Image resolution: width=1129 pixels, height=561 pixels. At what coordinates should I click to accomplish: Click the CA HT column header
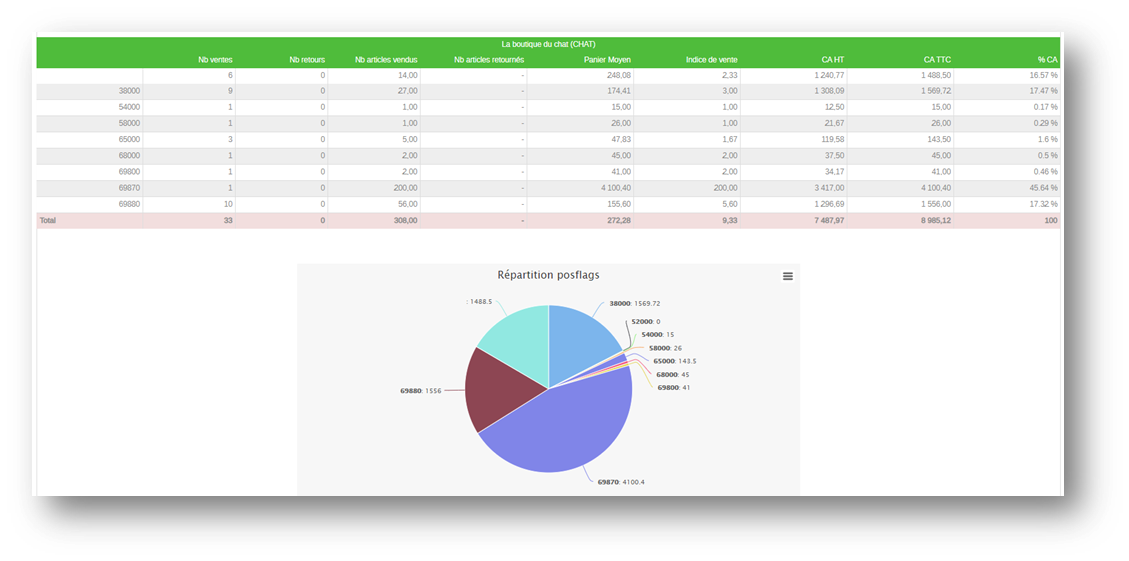tap(832, 60)
